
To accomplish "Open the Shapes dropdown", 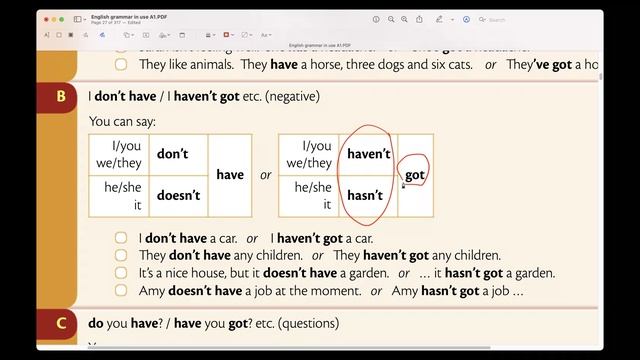I will click(x=128, y=35).
